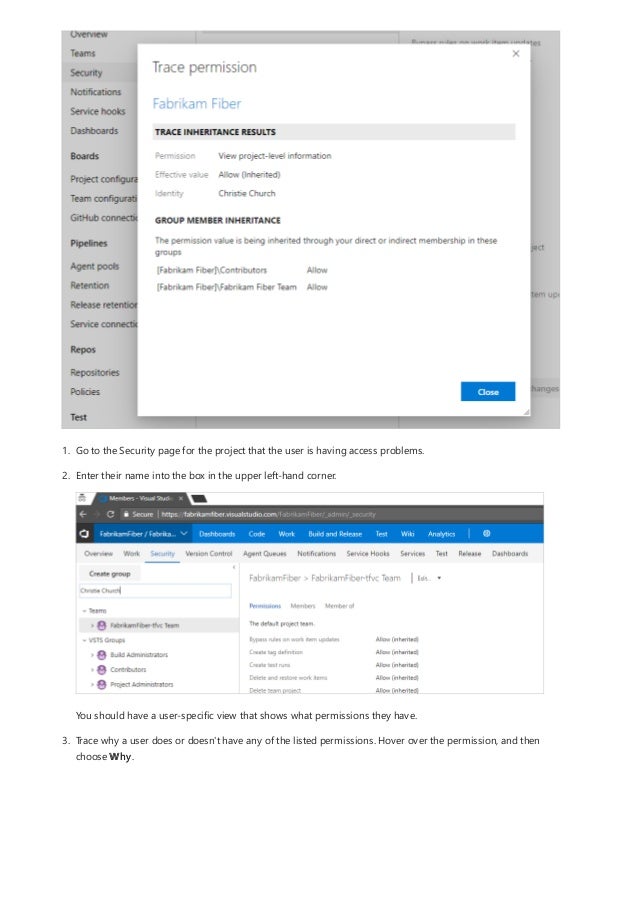638x903 pixels.
Task: Click the FabrikamFiber-tfvc Team group icon
Action: tap(102, 625)
